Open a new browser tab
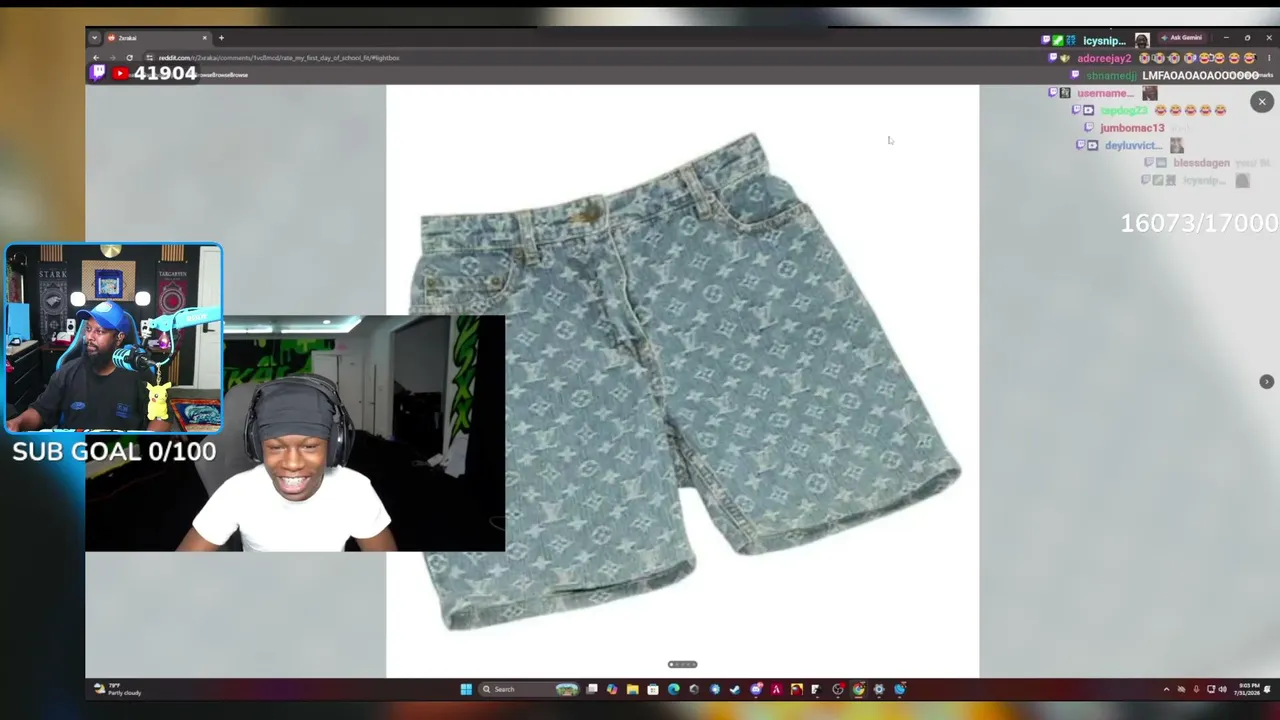The height and width of the screenshot is (720, 1280). tap(221, 38)
